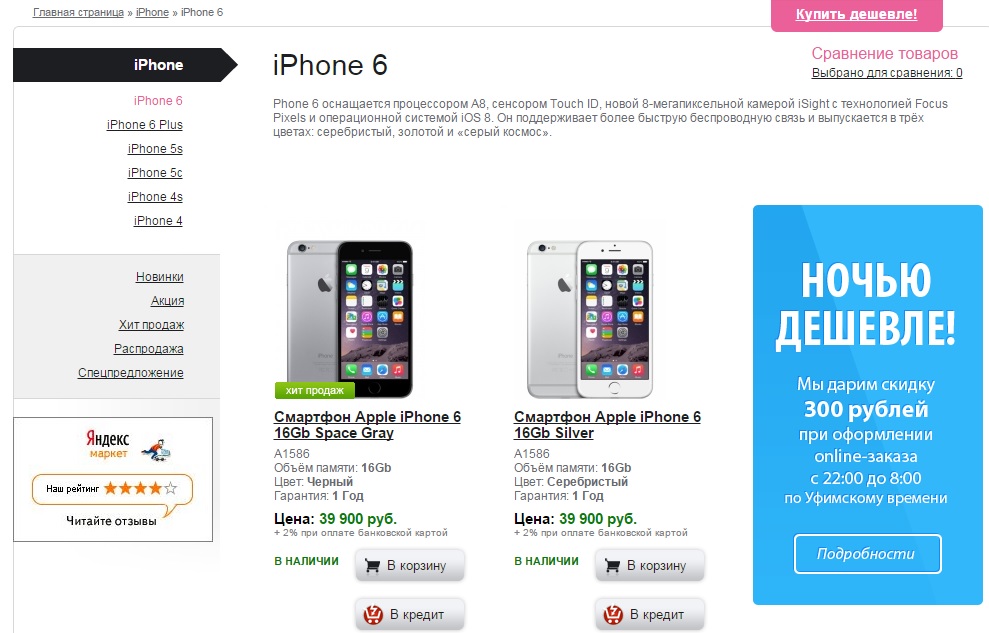The image size is (989, 633).
Task: Open the Распродажа link
Action: pyautogui.click(x=149, y=349)
